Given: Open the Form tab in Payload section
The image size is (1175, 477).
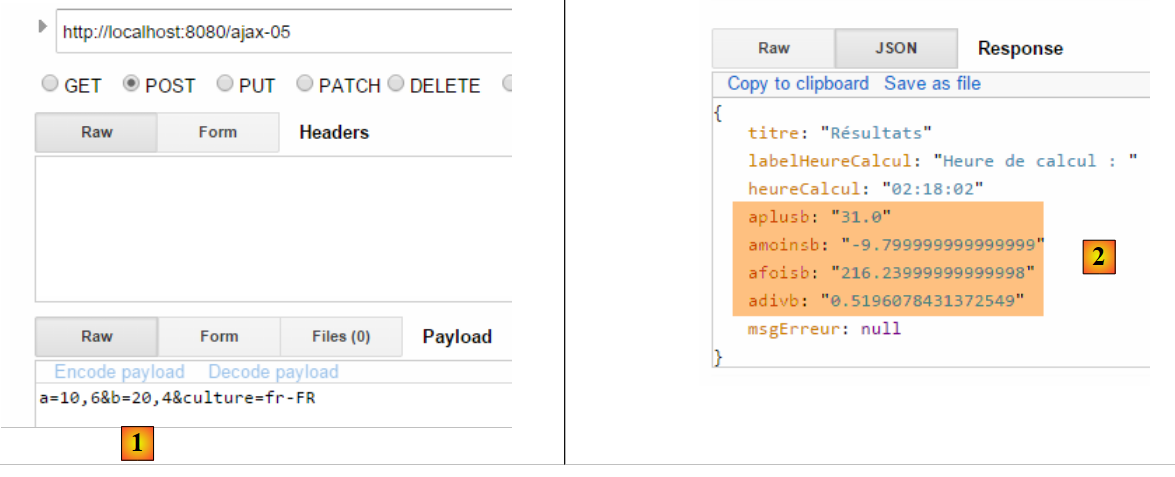Looking at the screenshot, I should click(x=218, y=336).
